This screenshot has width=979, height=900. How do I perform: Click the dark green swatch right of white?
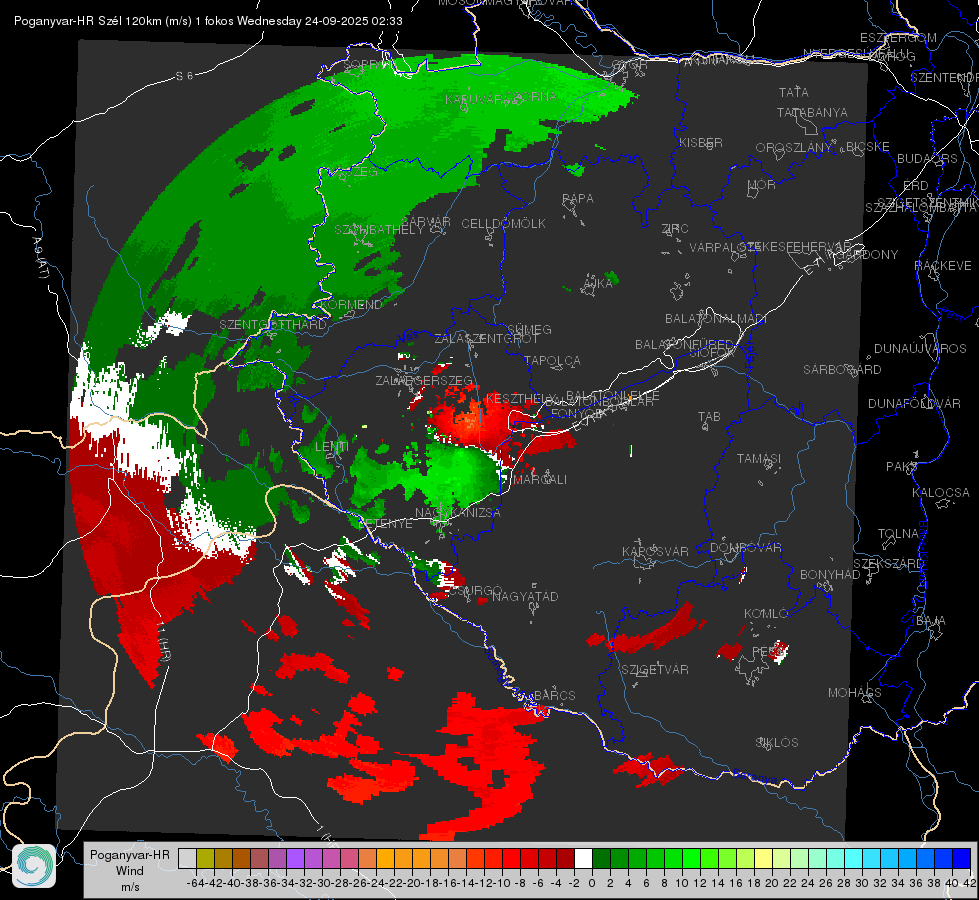(601, 858)
